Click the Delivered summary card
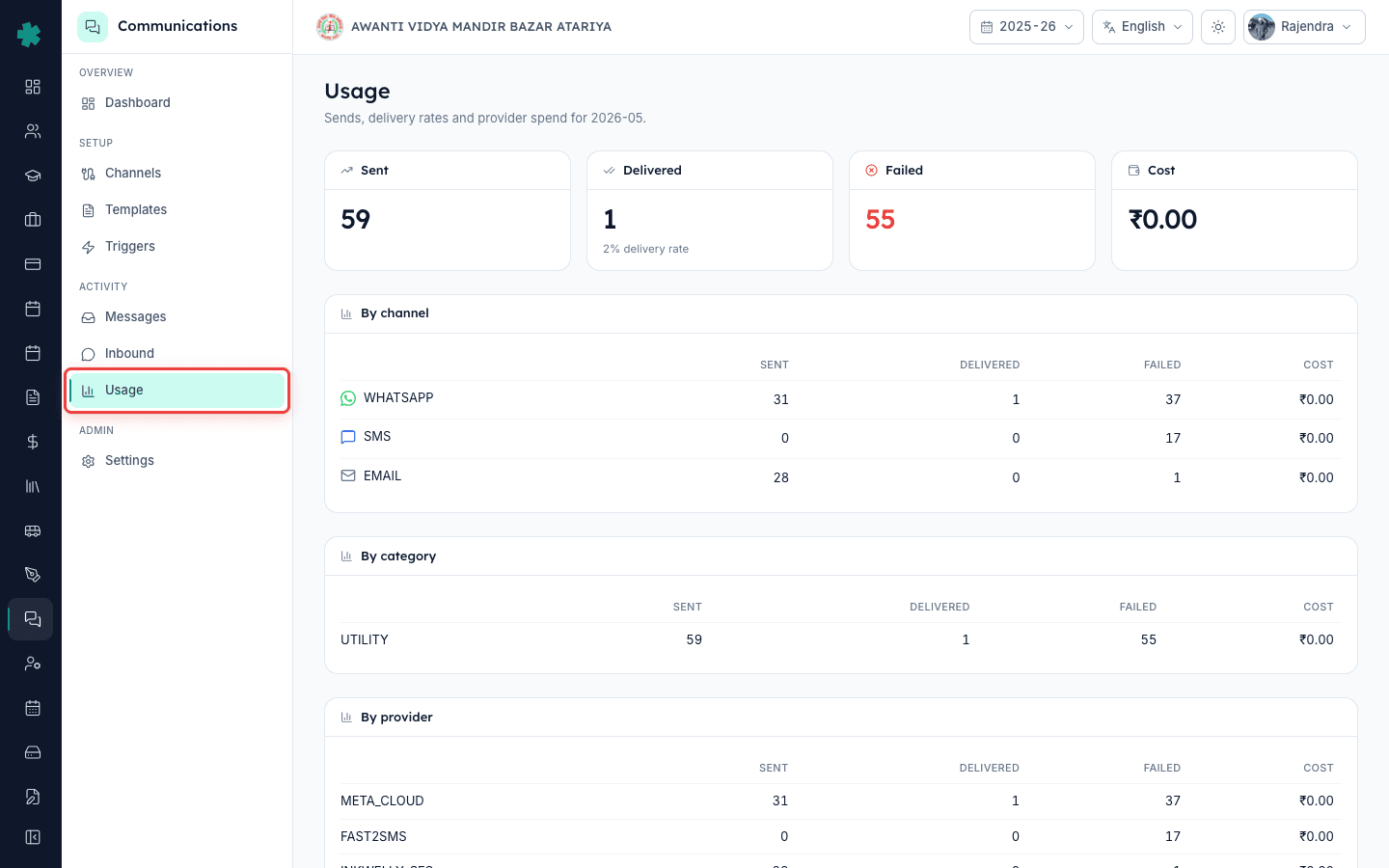Viewport: 1389px width, 868px height. (710, 210)
